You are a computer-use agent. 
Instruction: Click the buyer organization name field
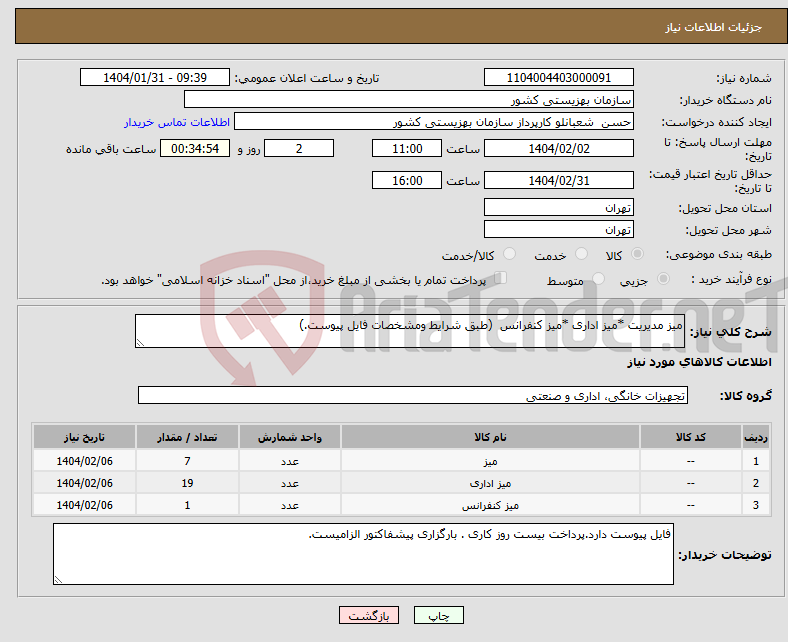tap(409, 100)
